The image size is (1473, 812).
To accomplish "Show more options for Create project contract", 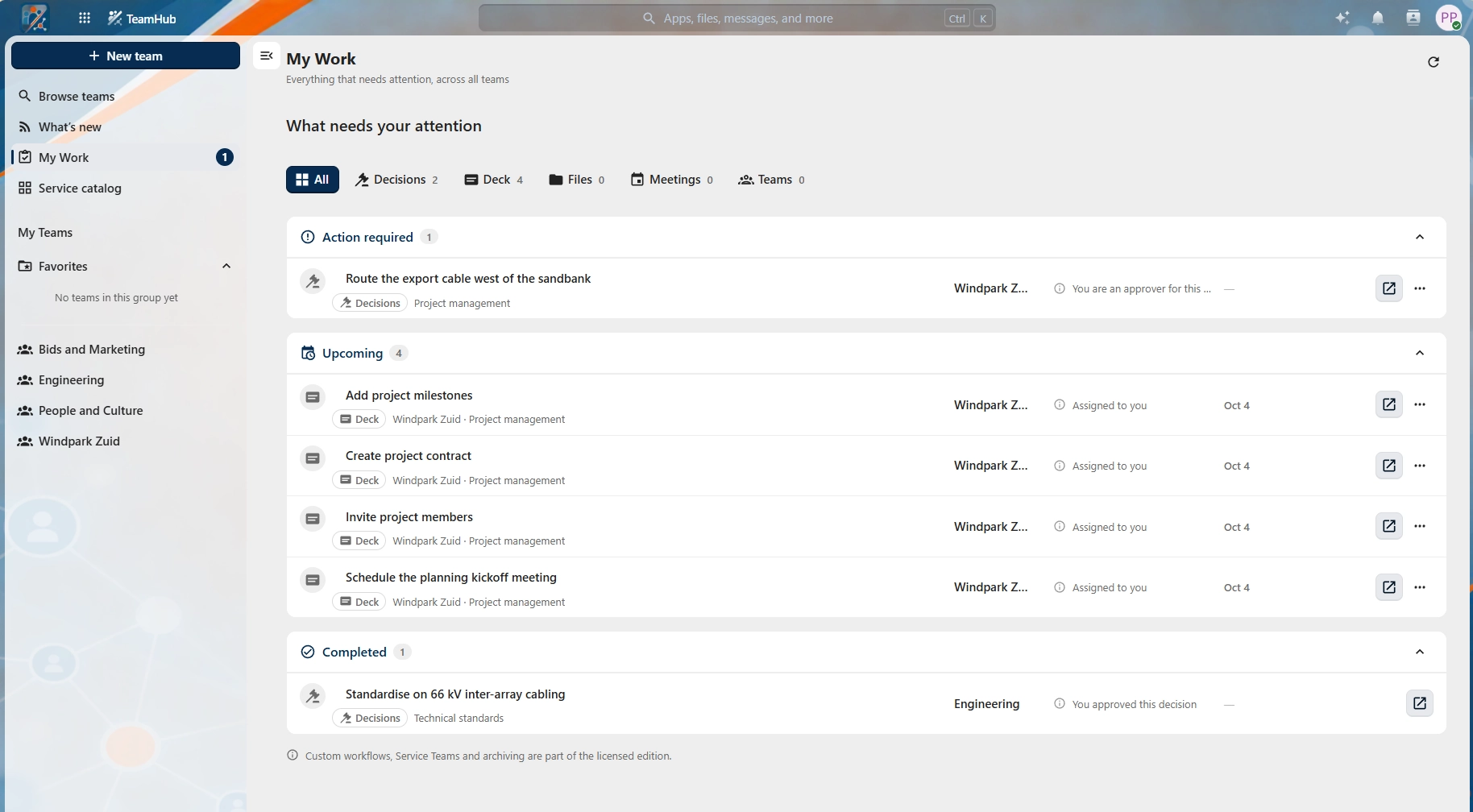I will pos(1420,466).
